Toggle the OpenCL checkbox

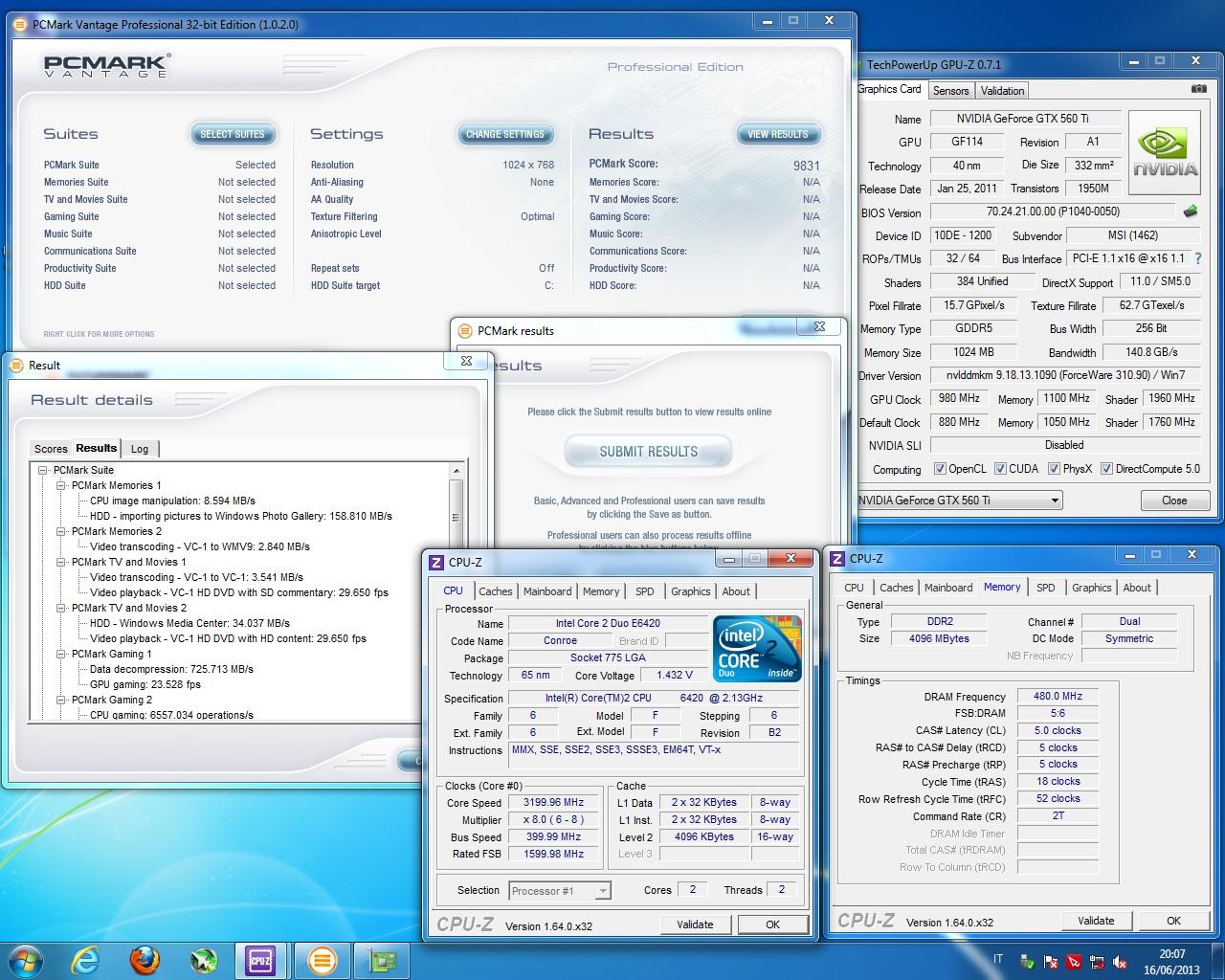click(x=940, y=469)
